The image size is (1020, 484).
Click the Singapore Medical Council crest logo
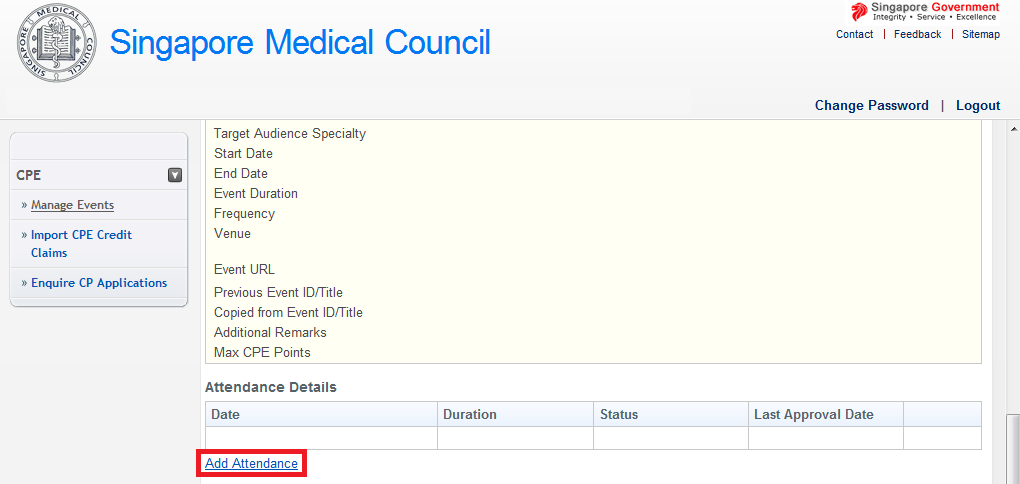tap(58, 43)
